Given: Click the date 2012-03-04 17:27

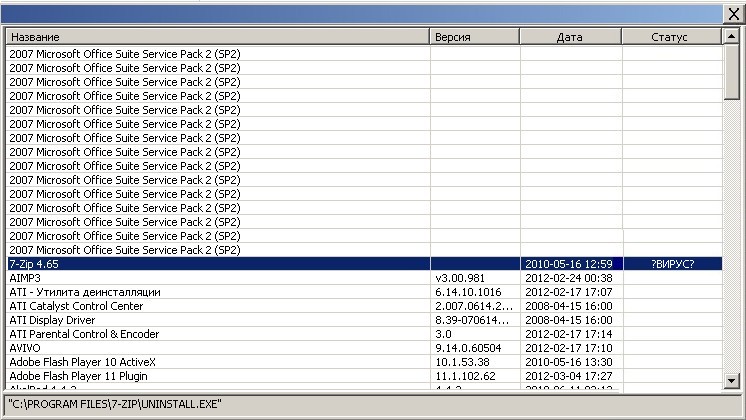Looking at the screenshot, I should [x=569, y=376].
